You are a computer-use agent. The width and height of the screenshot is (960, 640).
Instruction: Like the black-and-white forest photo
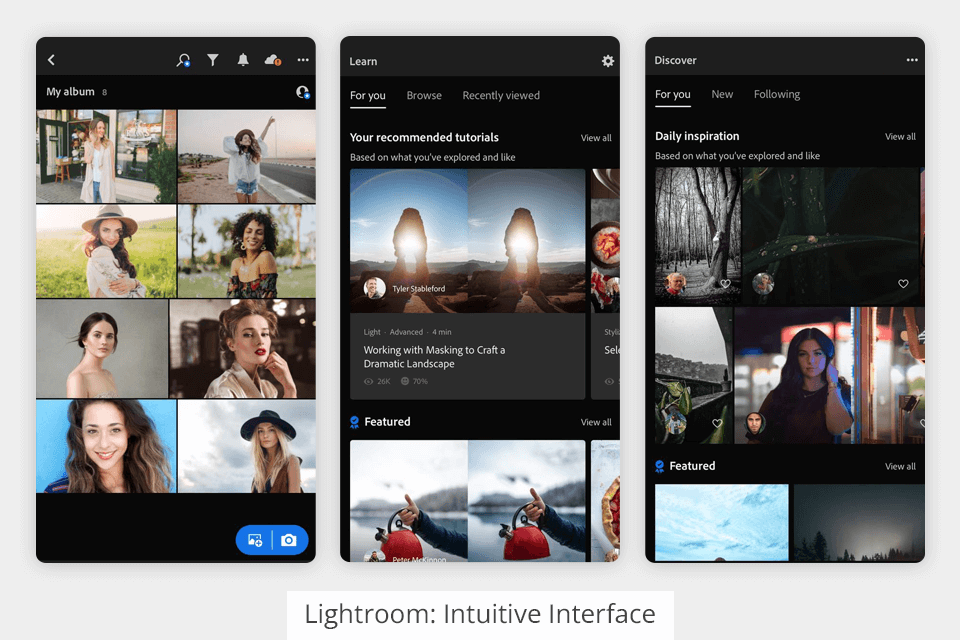(x=726, y=284)
